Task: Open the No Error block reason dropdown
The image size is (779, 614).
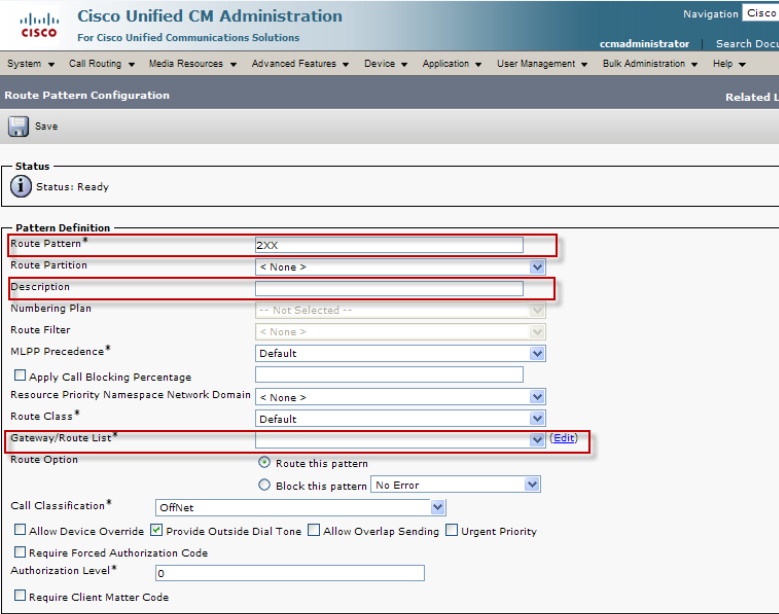Action: click(x=456, y=484)
